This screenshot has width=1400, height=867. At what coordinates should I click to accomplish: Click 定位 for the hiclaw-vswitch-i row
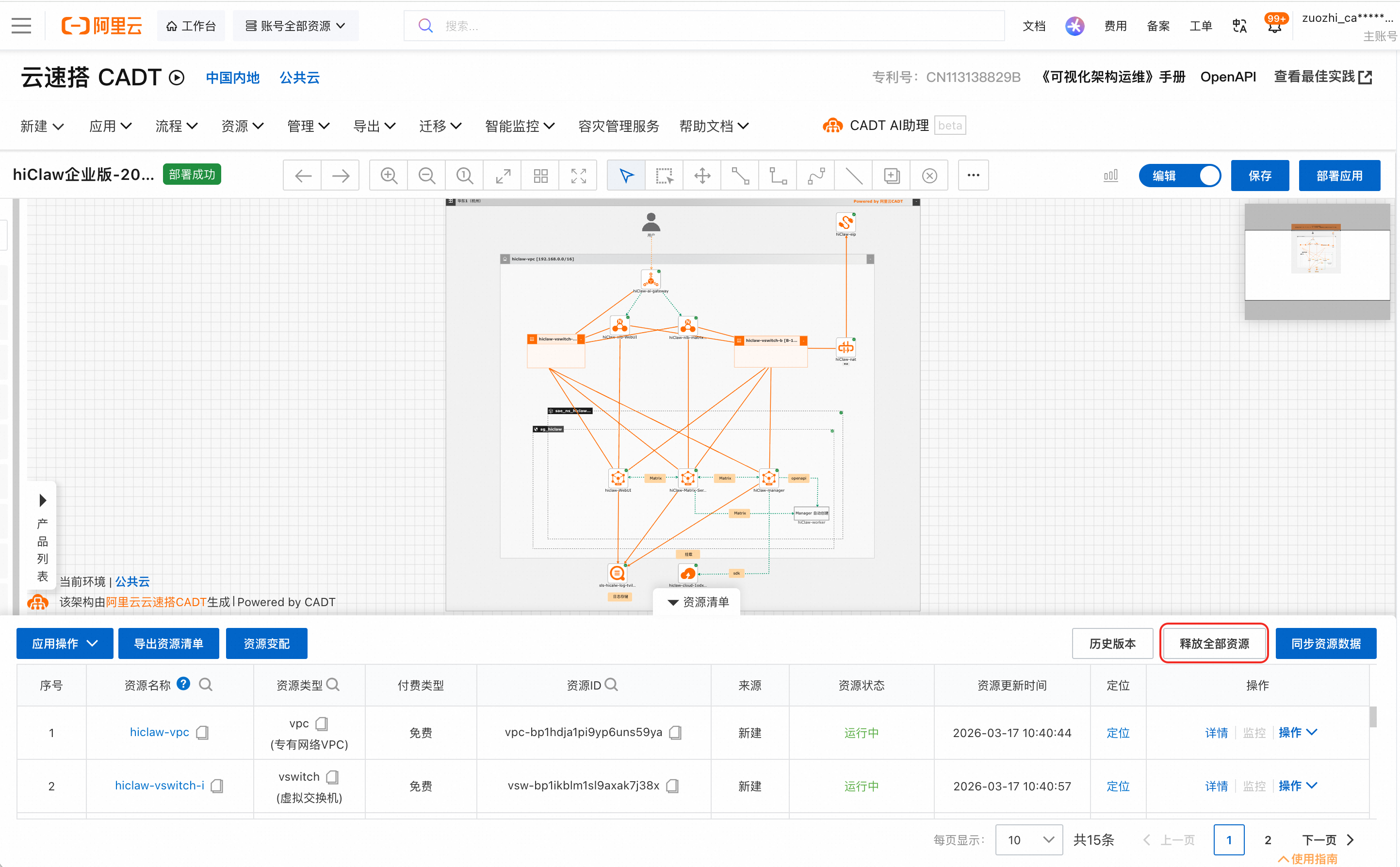tap(1118, 786)
